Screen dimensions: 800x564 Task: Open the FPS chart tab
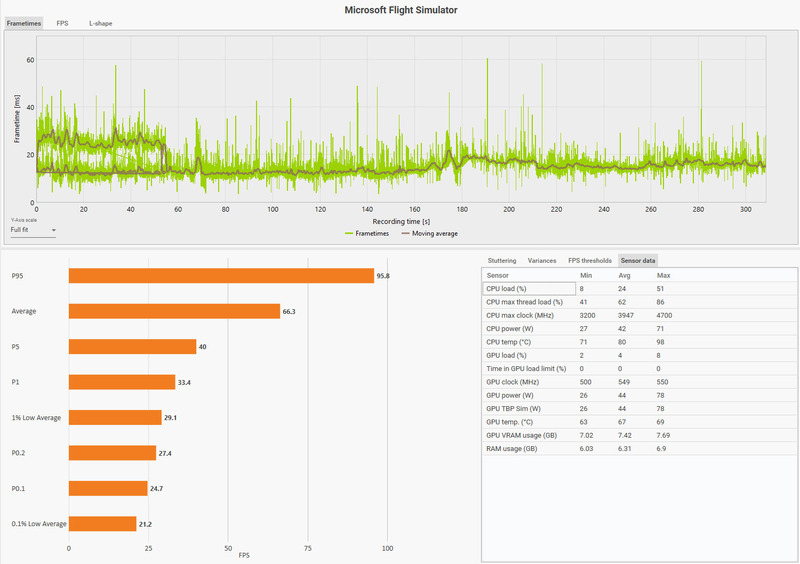62,23
